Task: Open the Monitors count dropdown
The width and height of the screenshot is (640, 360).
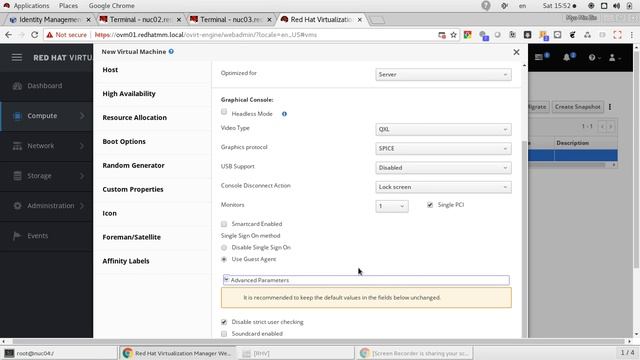Action: tap(392, 206)
